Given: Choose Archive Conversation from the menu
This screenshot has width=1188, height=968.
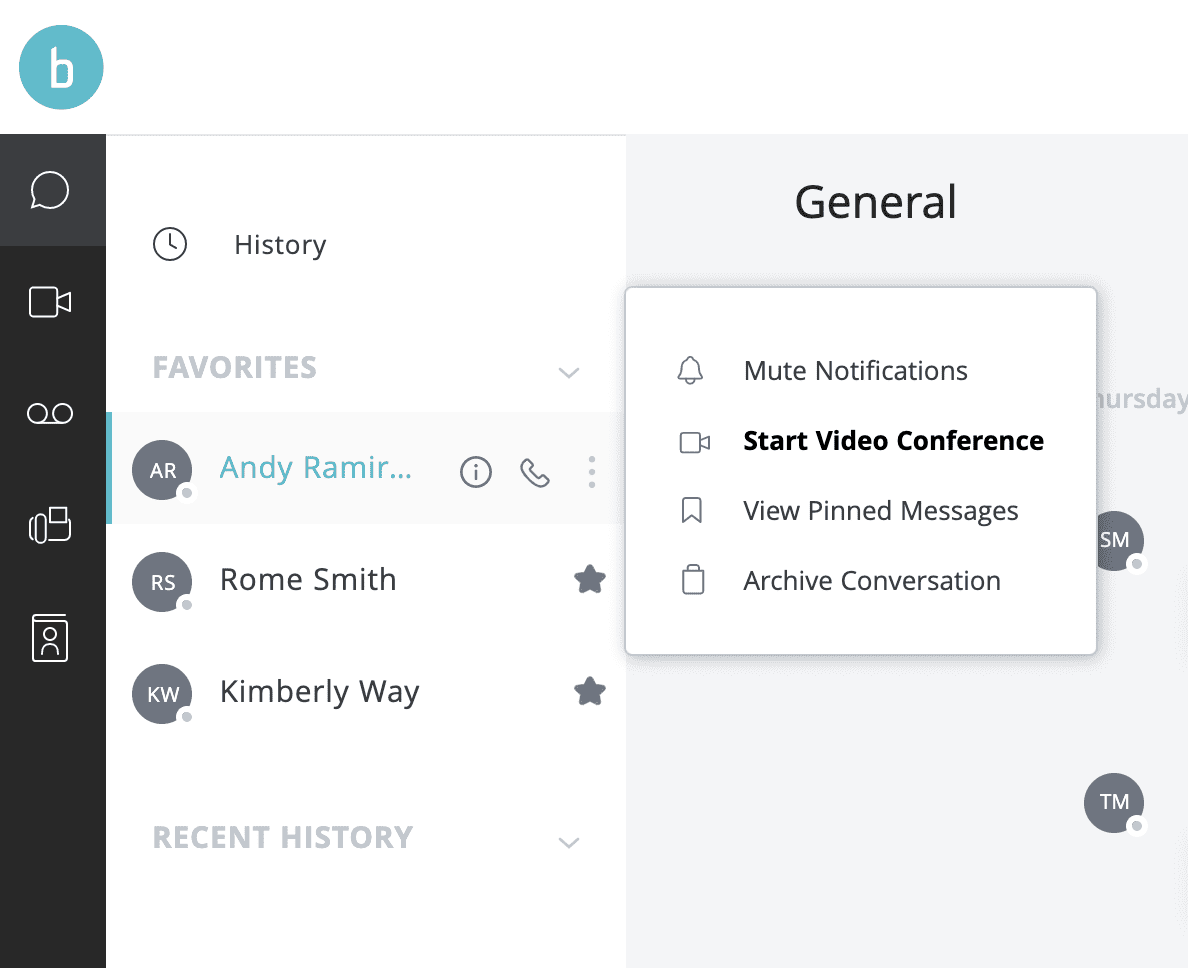Looking at the screenshot, I should 871,581.
